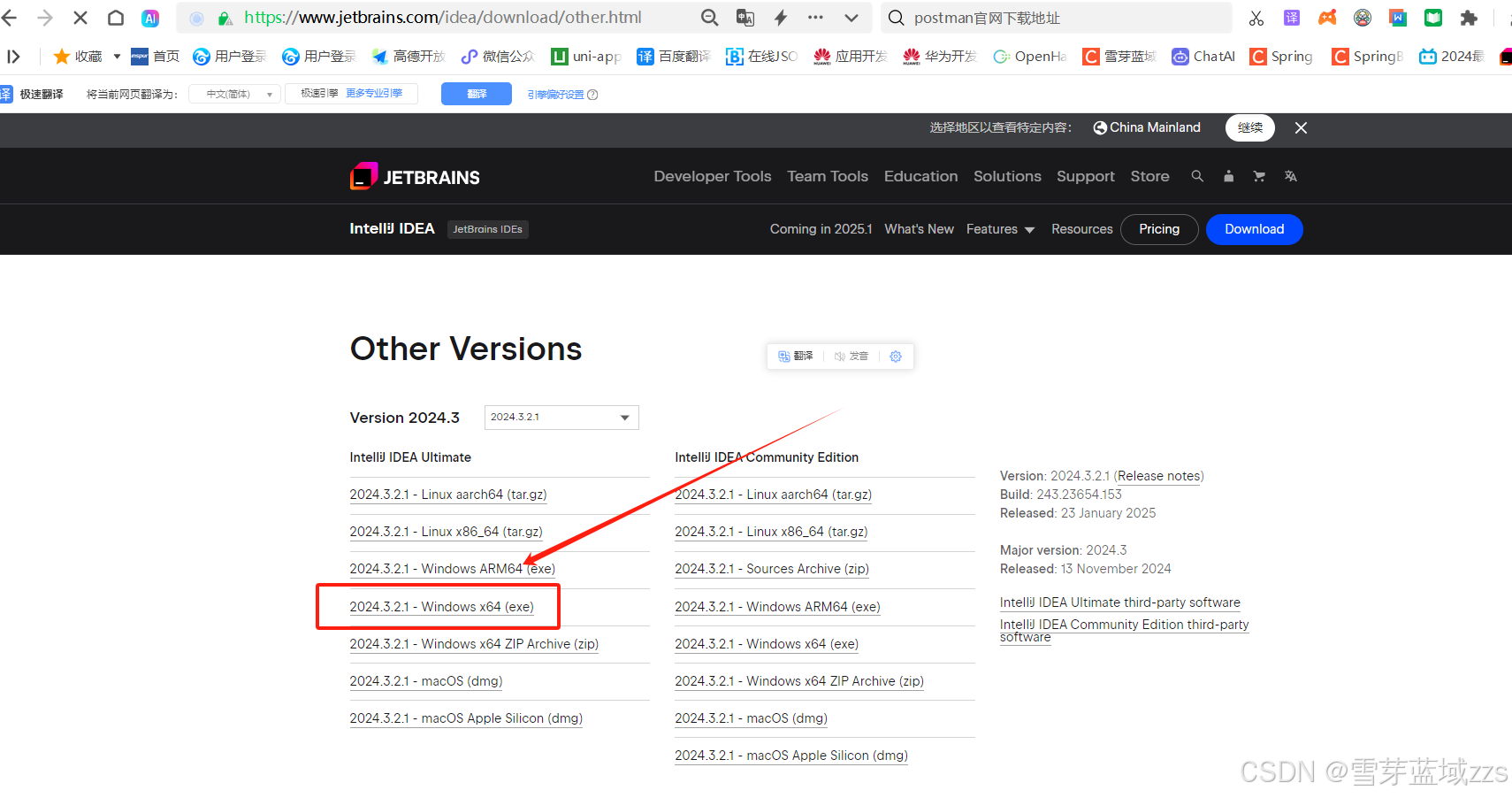Open the 收藏 favorites star bookmark
Screen dimensions: 1512x798
tap(78, 57)
